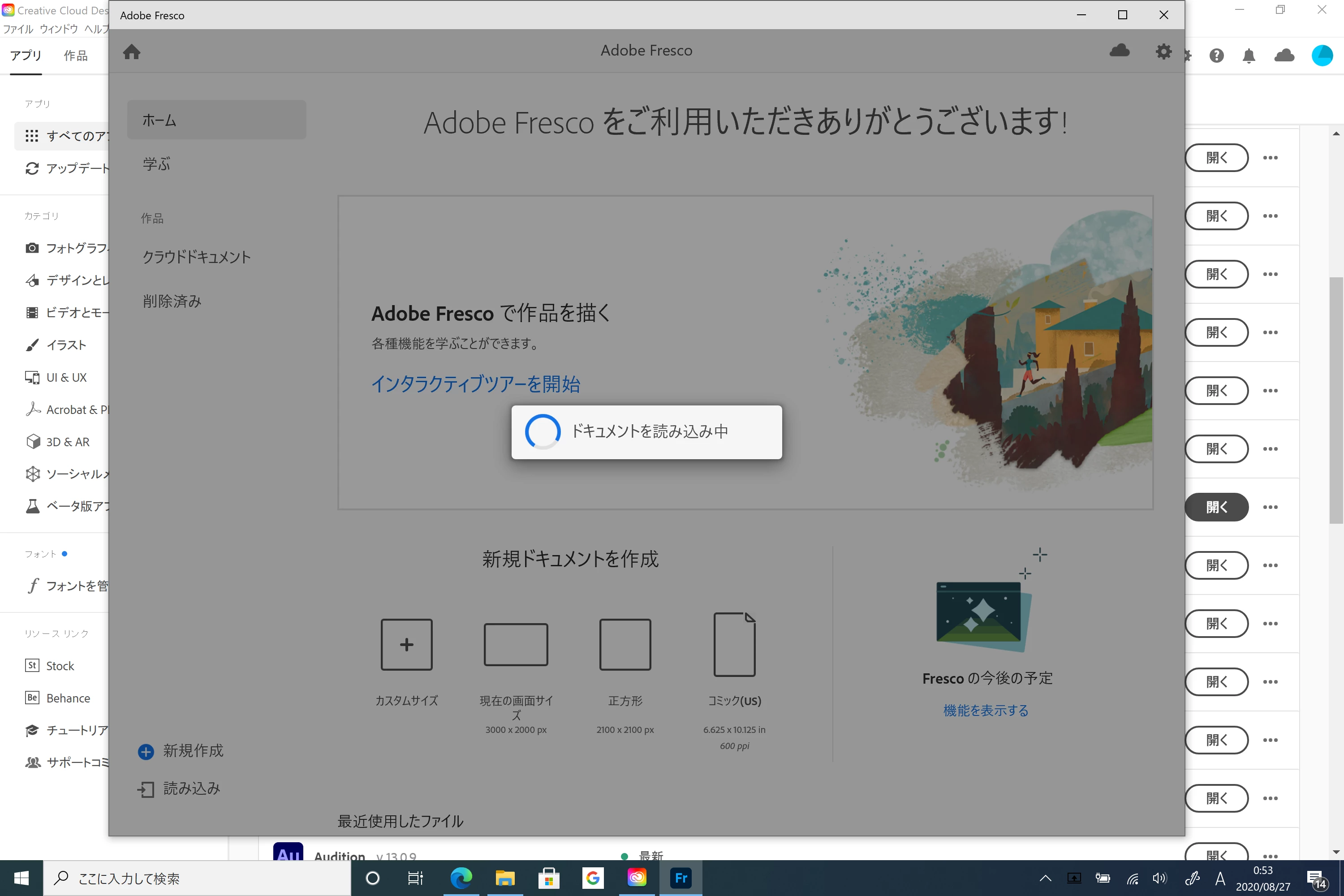Open Fresco settings gear icon
This screenshot has height=896, width=1344.
coord(1163,52)
